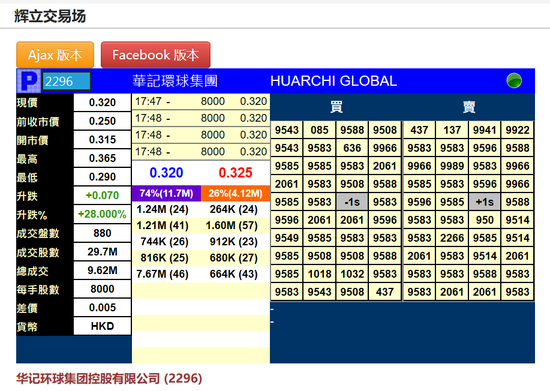The height and width of the screenshot is (391, 550).
Task: Click the red ask price 0.325
Action: click(x=235, y=173)
